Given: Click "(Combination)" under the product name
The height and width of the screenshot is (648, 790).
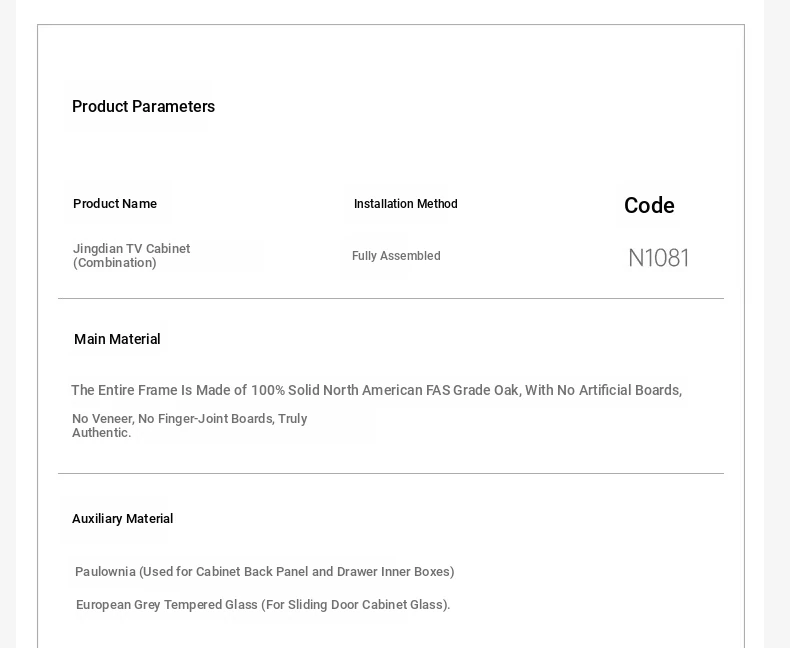Looking at the screenshot, I should [115, 263].
